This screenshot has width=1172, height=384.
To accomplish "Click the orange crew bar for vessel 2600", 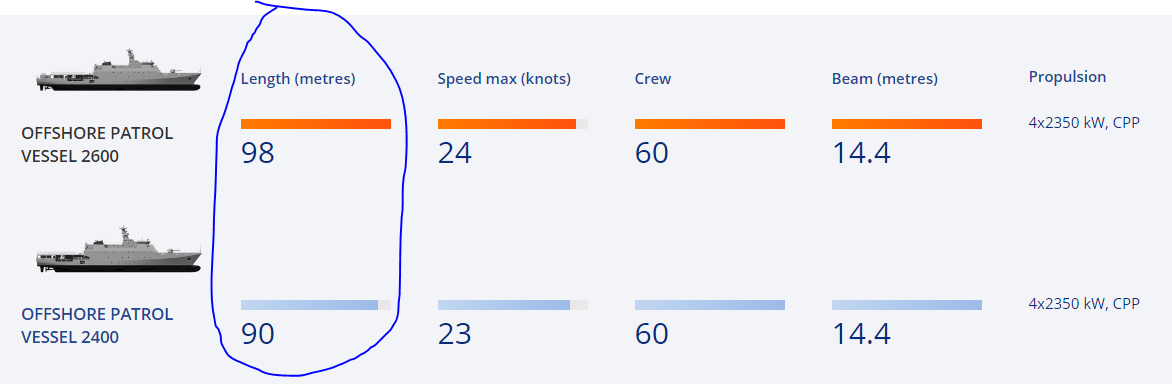I will pos(709,124).
